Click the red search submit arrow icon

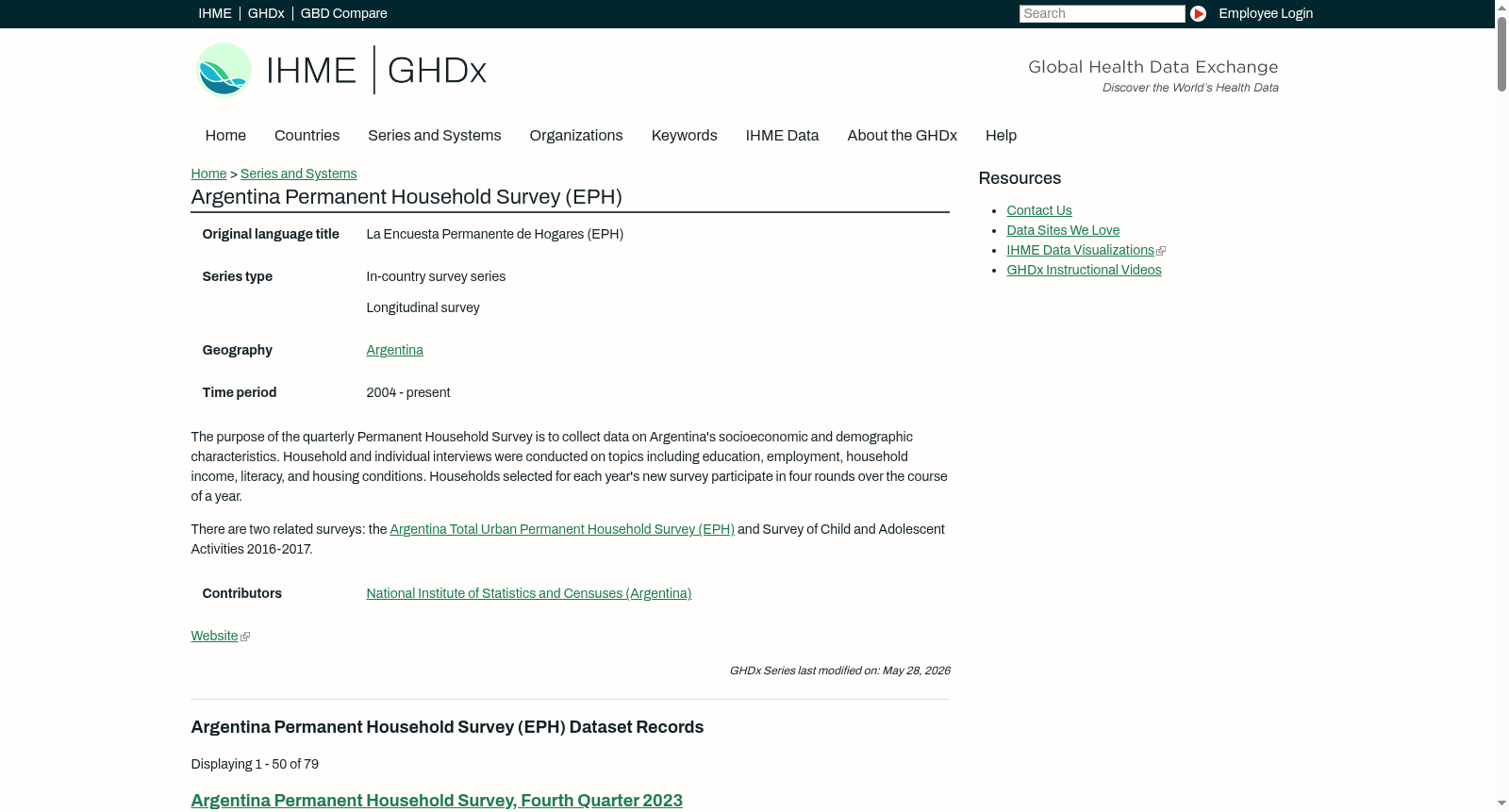coord(1198,13)
